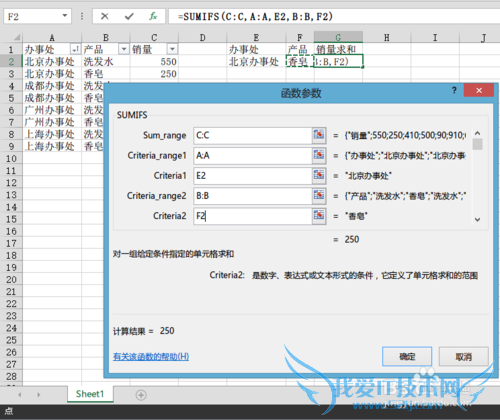Select cell G2 with formula
The height and width of the screenshot is (420, 500).
click(338, 62)
